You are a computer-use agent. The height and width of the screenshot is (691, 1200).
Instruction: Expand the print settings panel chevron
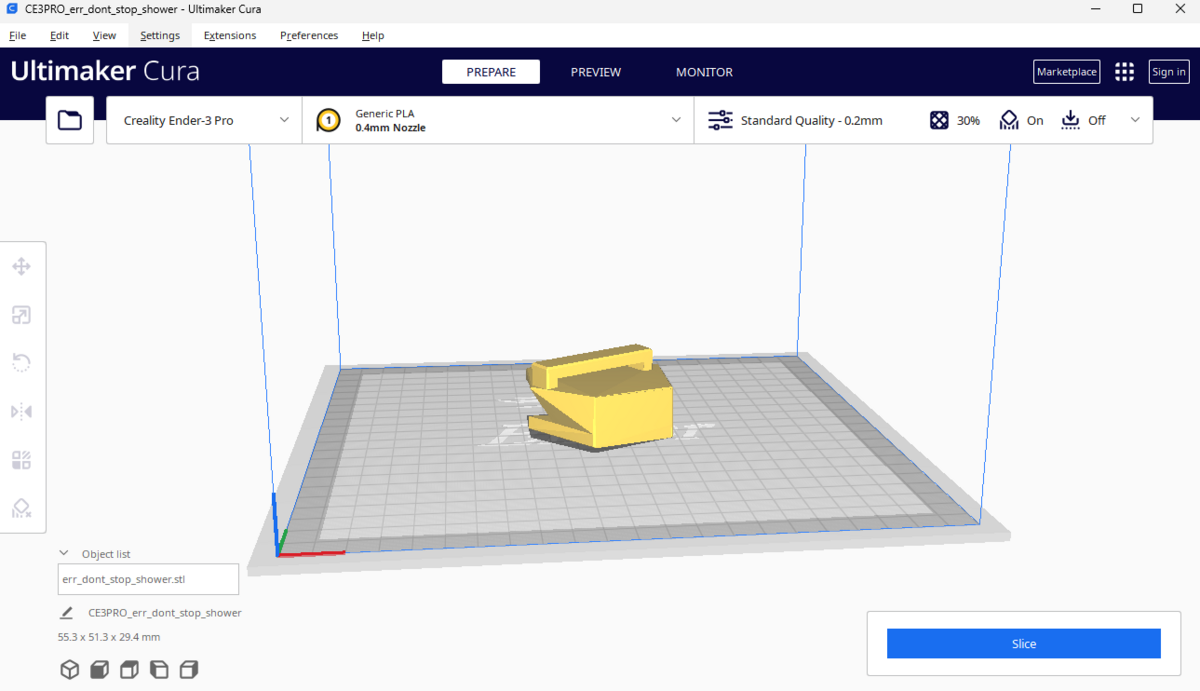click(x=1135, y=120)
